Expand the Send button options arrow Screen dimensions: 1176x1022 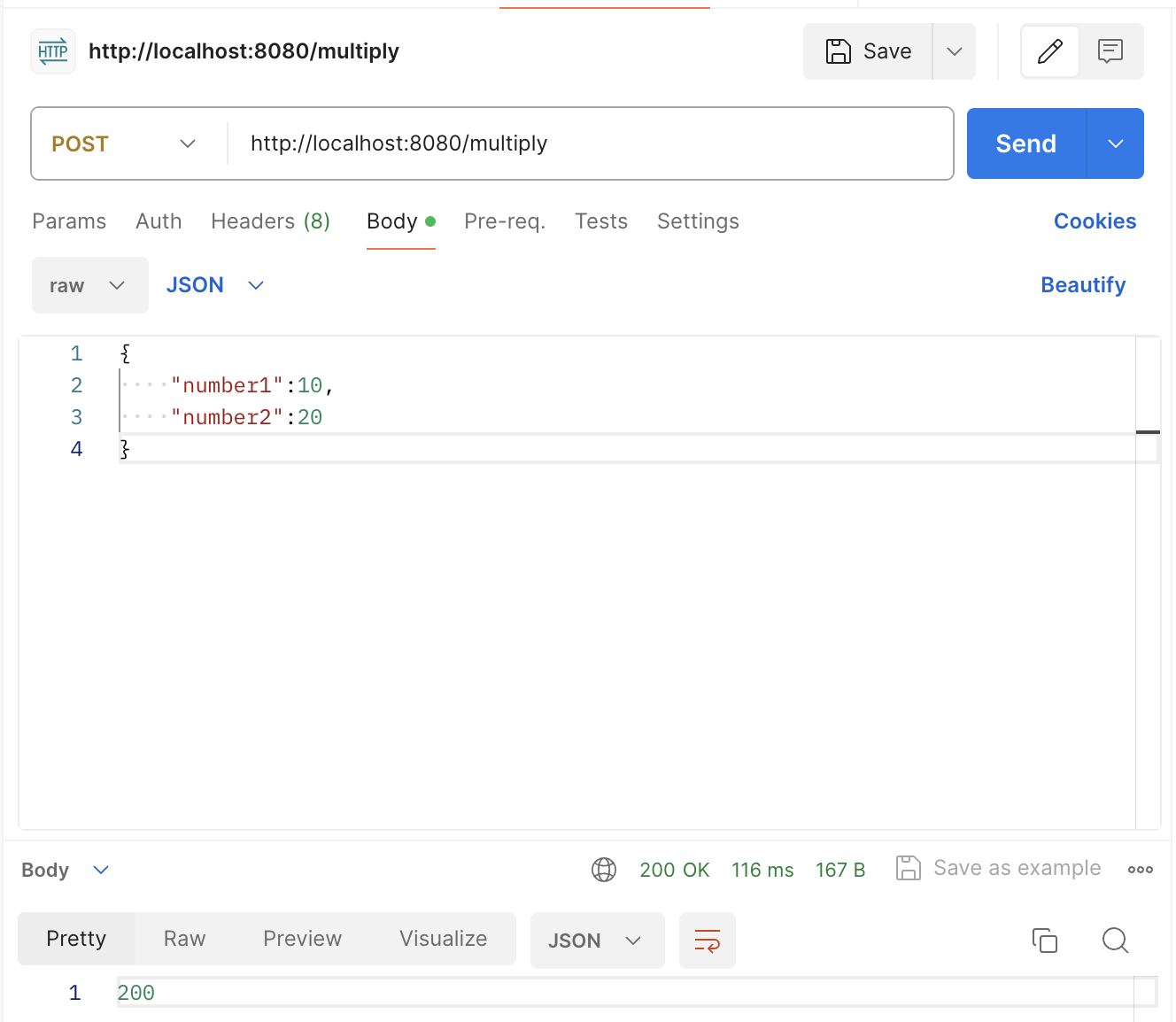click(1116, 143)
